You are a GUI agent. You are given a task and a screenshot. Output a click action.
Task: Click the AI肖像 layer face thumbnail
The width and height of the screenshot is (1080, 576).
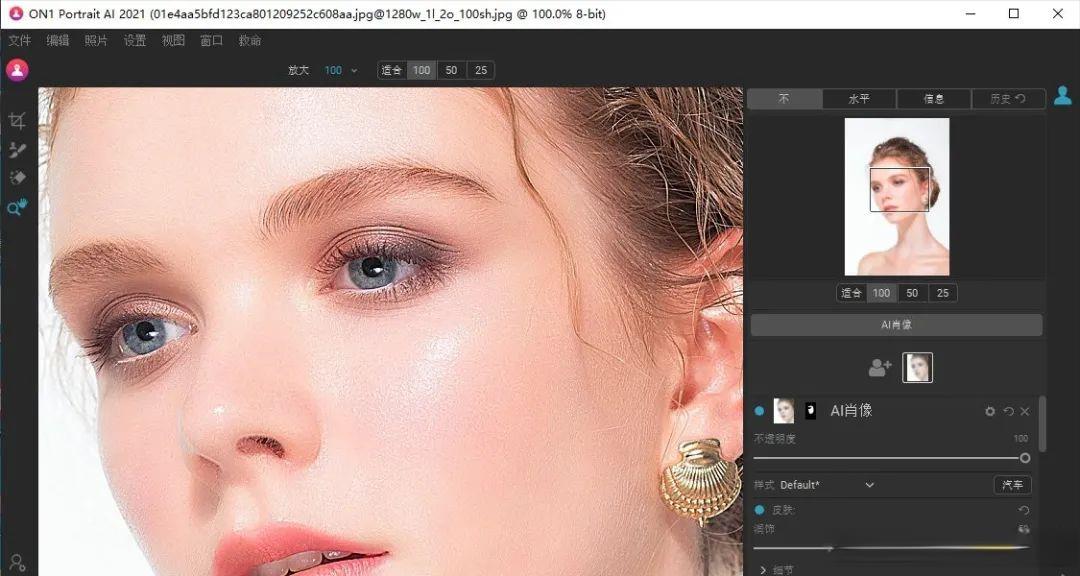pos(784,411)
